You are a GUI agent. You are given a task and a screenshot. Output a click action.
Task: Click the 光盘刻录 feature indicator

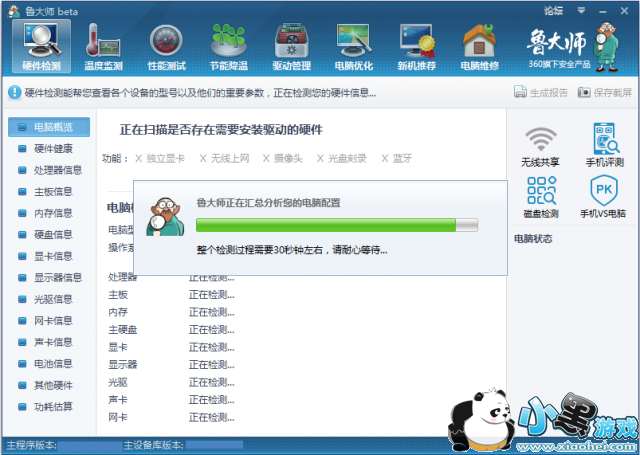(x=342, y=158)
